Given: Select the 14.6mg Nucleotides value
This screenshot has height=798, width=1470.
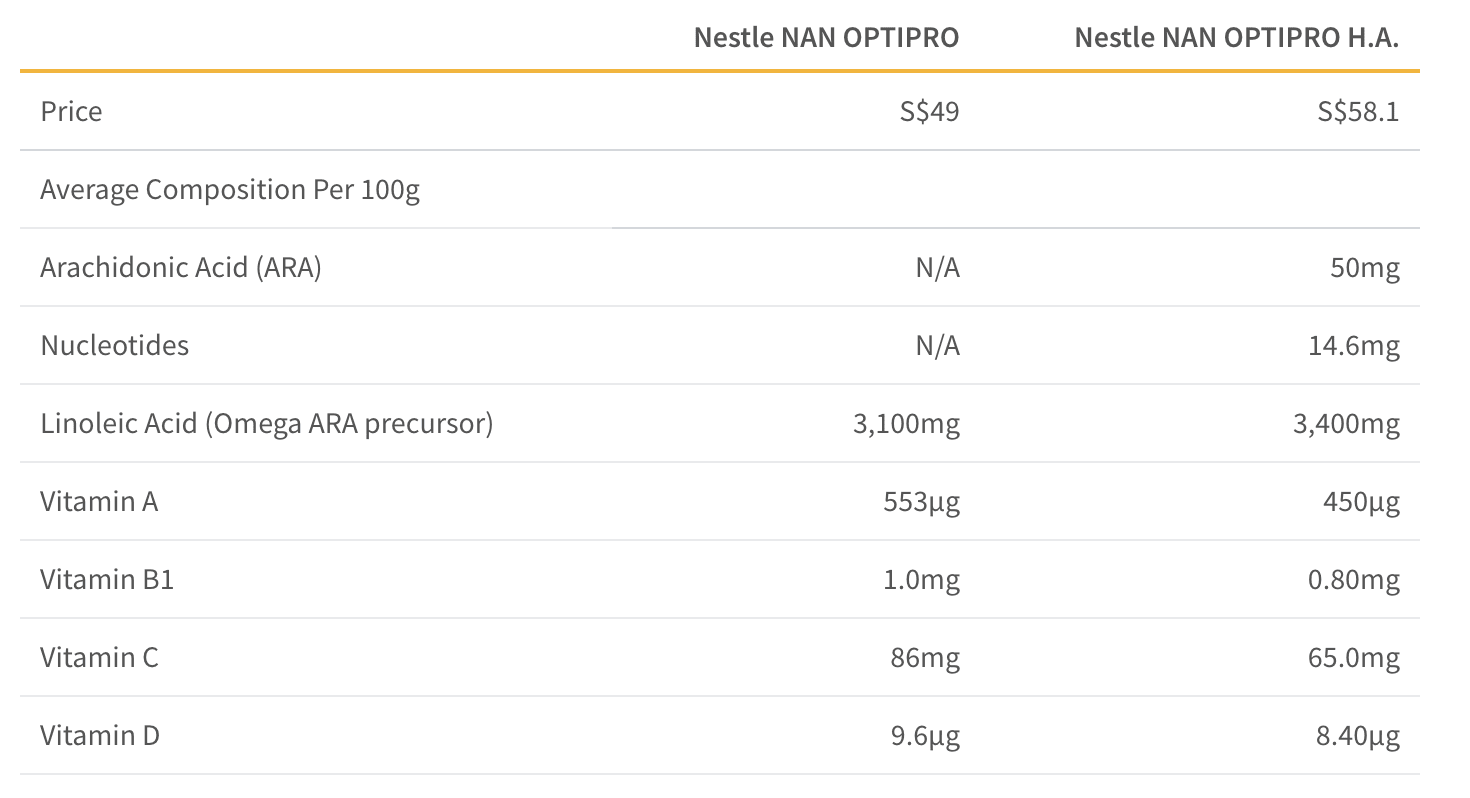Looking at the screenshot, I should (x=1355, y=346).
